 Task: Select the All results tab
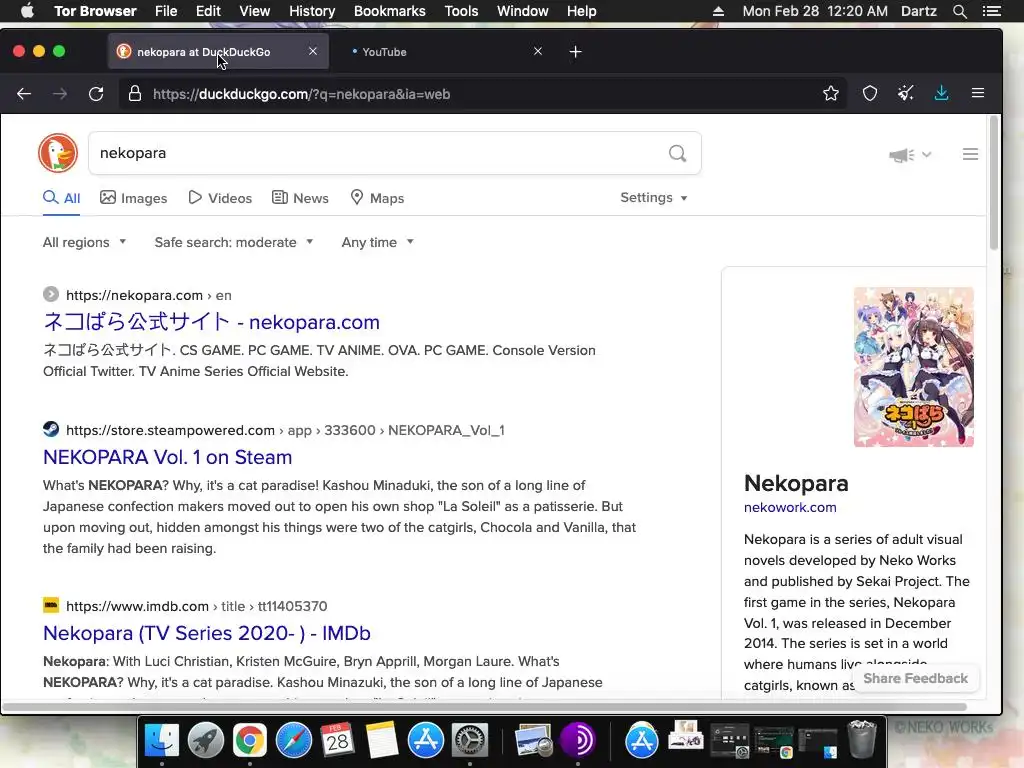pyautogui.click(x=61, y=198)
